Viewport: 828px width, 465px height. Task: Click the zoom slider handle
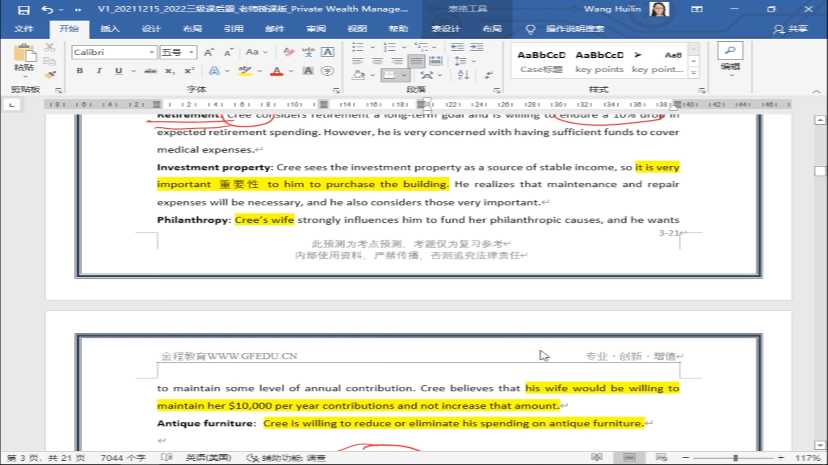pyautogui.click(x=736, y=458)
